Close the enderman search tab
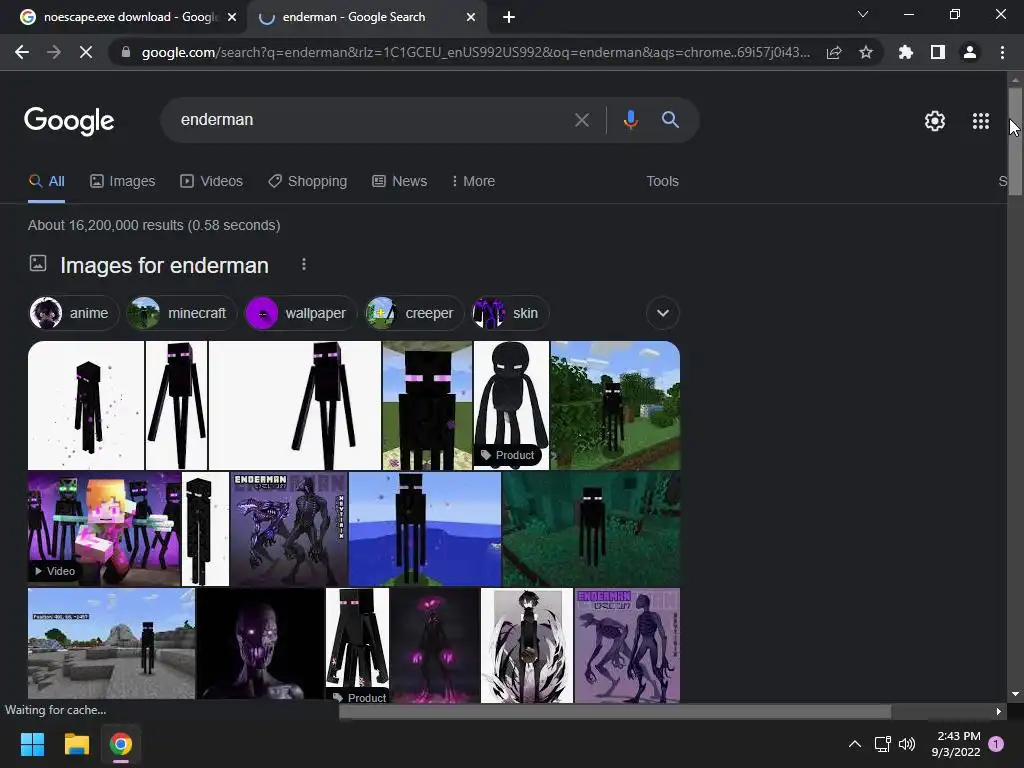Image resolution: width=1024 pixels, height=768 pixels. point(471,17)
